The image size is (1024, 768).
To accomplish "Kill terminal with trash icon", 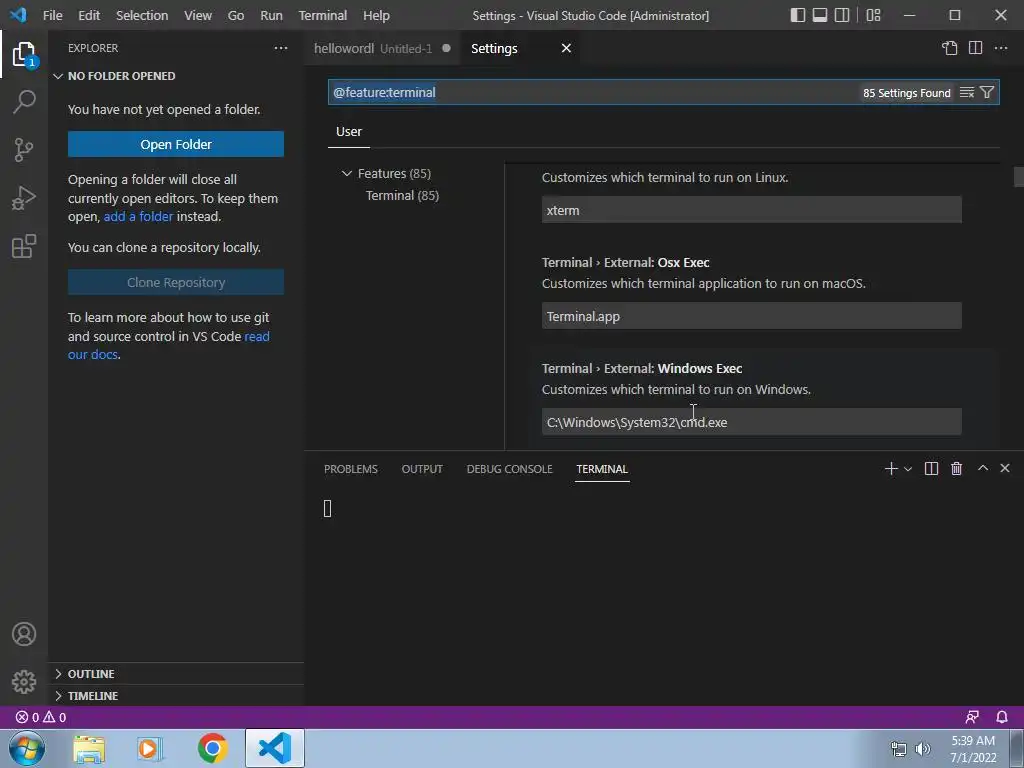I will [x=957, y=469].
